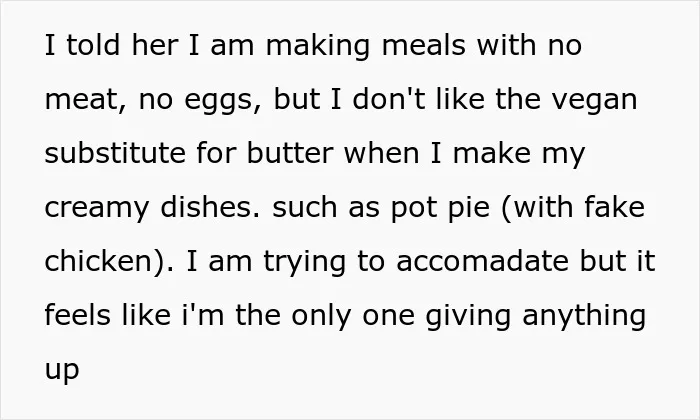Viewport: 700px width, 420px height.
Task: Click the word 'meat,' in second line
Action: [x=85, y=100]
